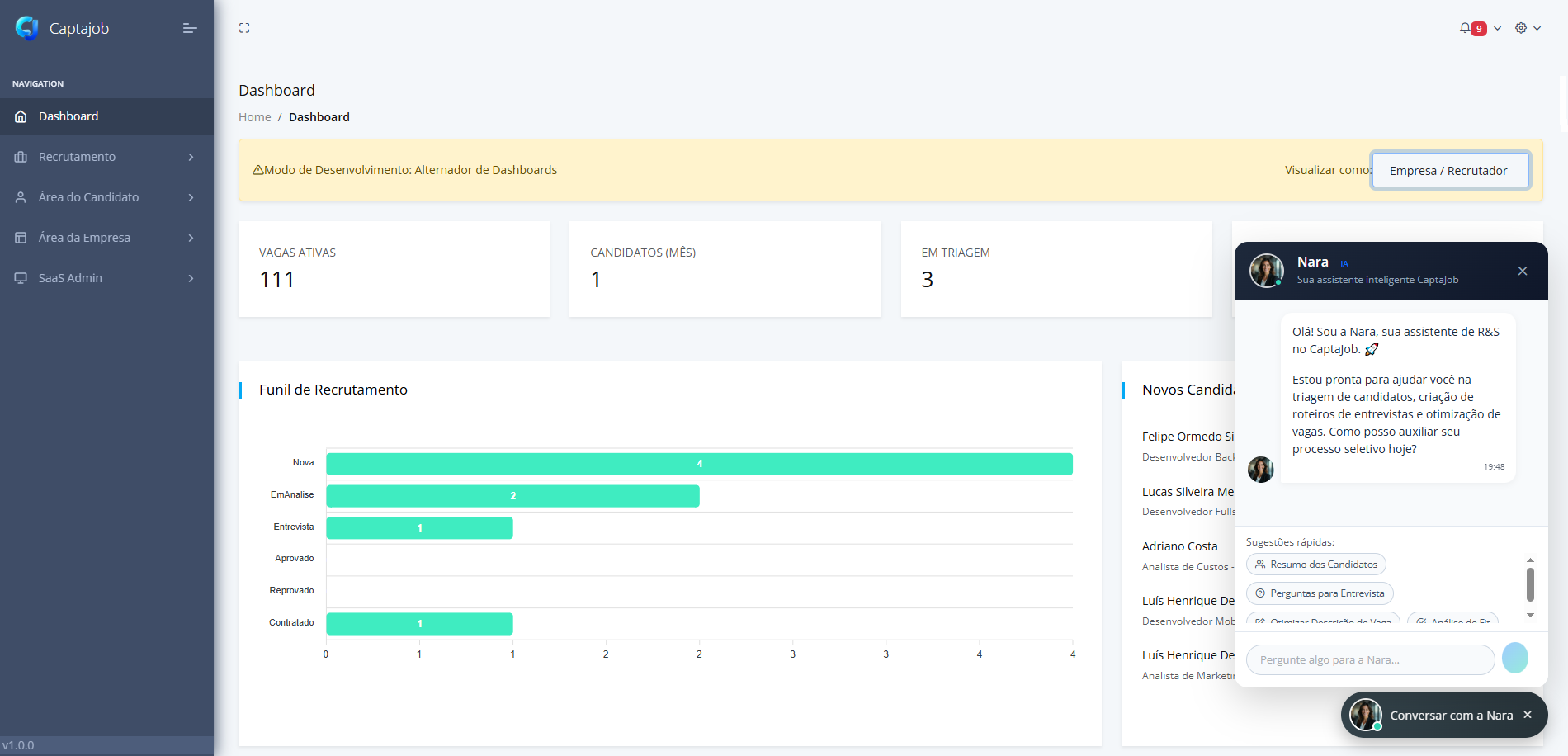This screenshot has width=1568, height=756.
Task: Click the EM TRIAGEM card
Action: point(1056,269)
